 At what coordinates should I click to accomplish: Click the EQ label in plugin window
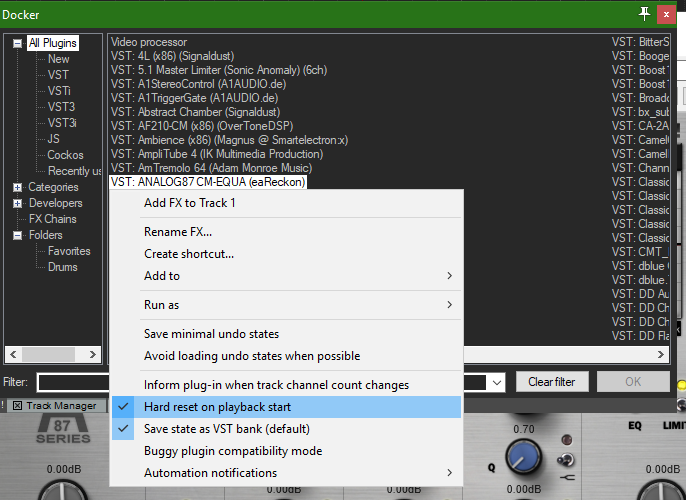click(635, 426)
